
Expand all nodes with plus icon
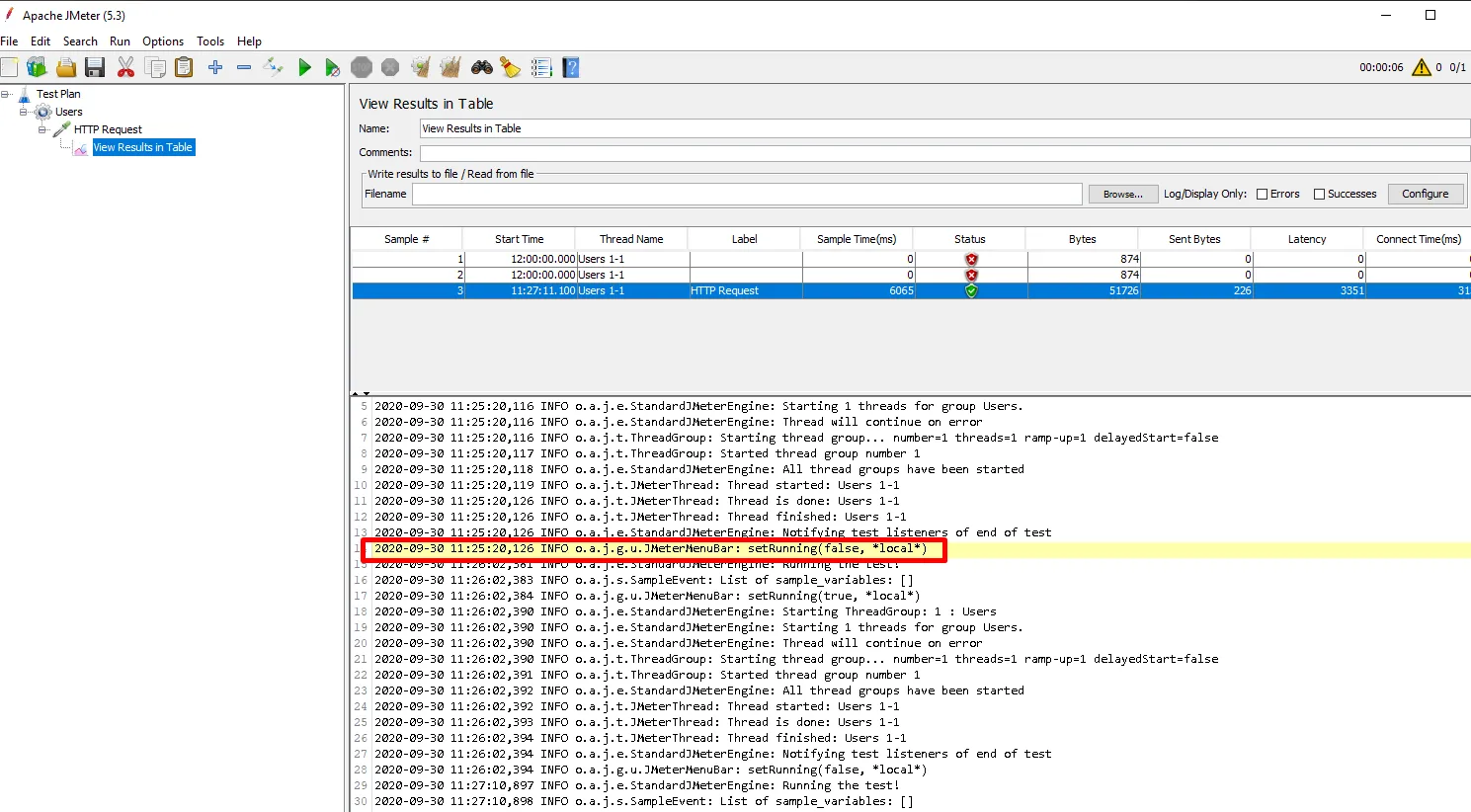coord(215,67)
